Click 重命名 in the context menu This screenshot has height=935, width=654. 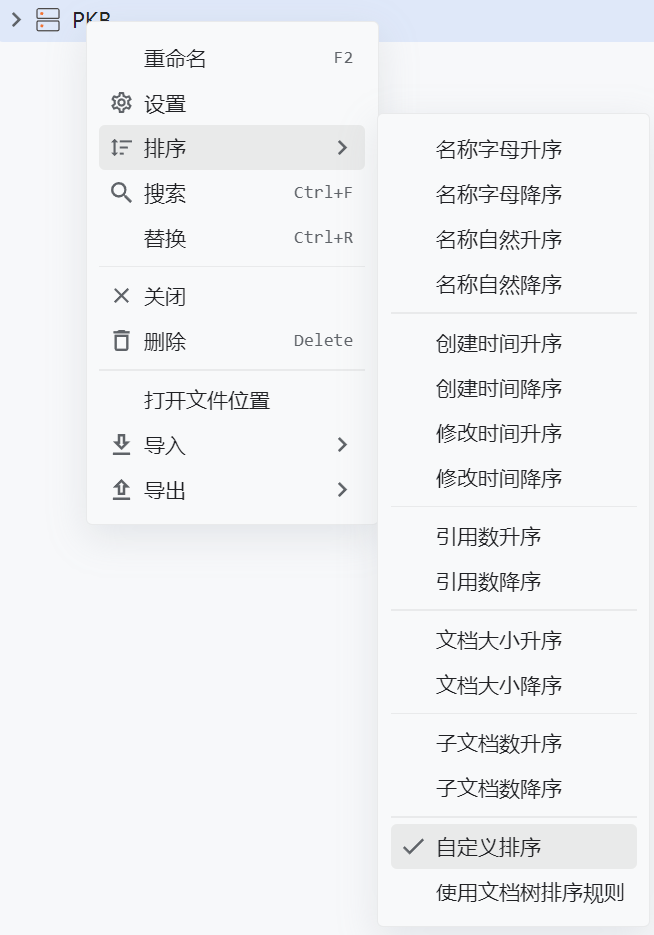pos(176,59)
